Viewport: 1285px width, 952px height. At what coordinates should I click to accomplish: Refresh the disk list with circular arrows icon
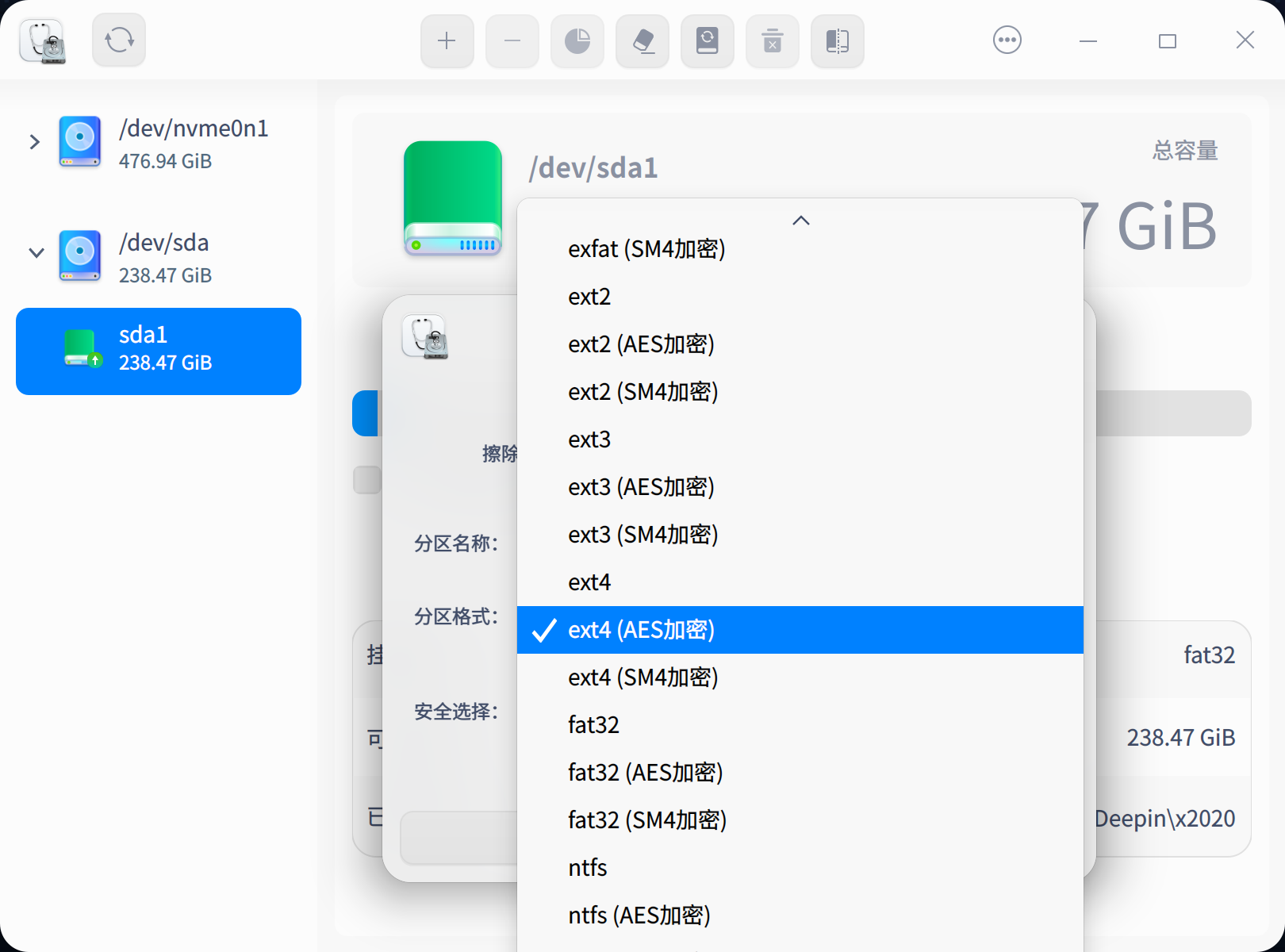[118, 39]
